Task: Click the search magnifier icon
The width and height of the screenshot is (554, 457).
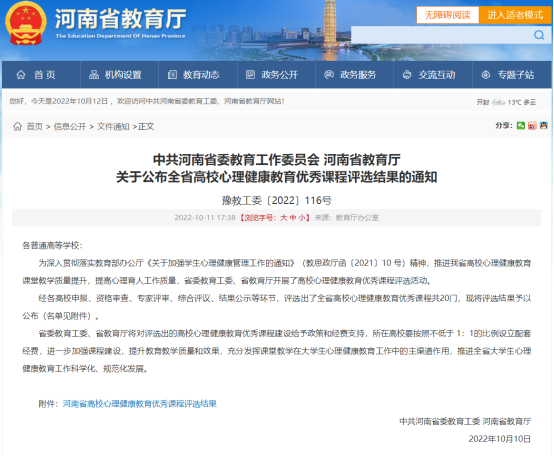Action: click(x=539, y=35)
